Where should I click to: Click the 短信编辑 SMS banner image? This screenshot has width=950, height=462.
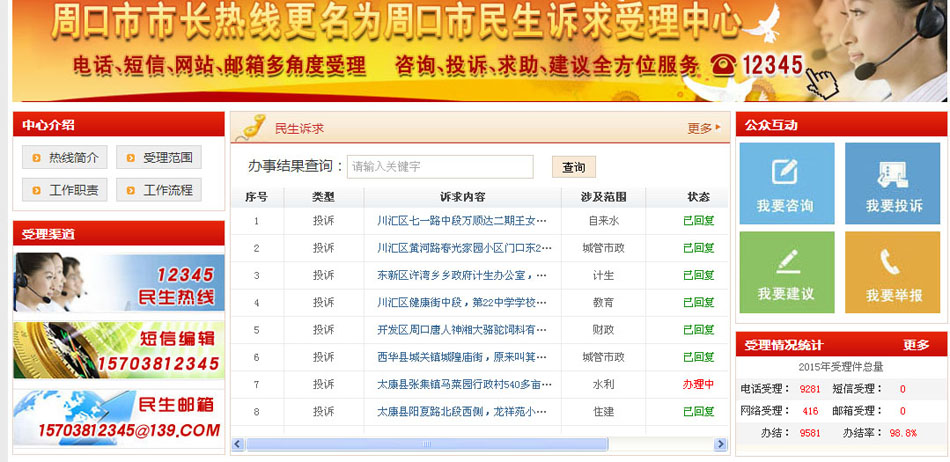119,350
